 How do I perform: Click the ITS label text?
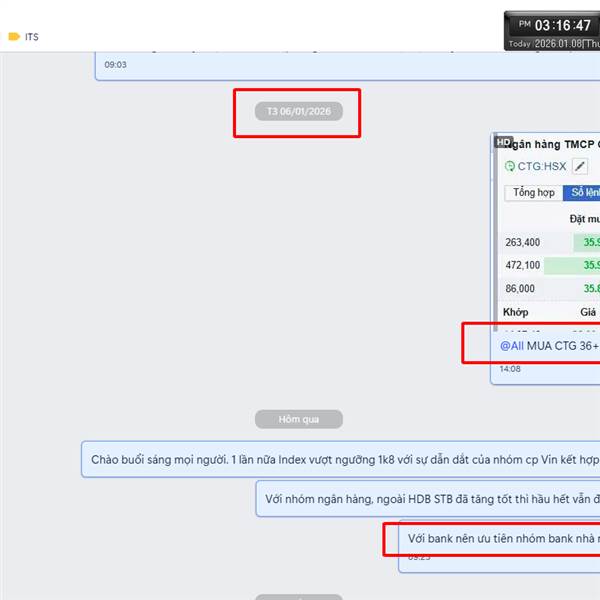coord(32,37)
